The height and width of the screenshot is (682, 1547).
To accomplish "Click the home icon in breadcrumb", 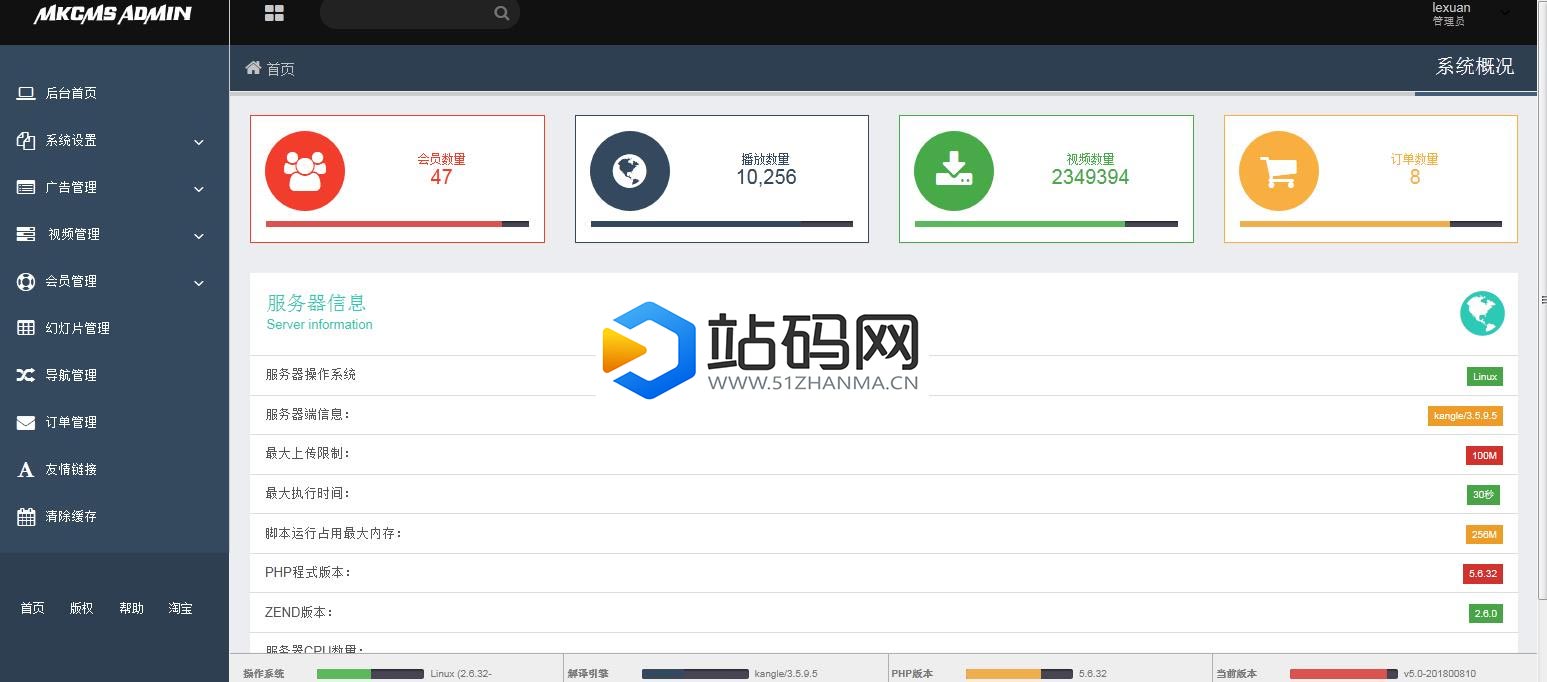I will click(x=253, y=68).
